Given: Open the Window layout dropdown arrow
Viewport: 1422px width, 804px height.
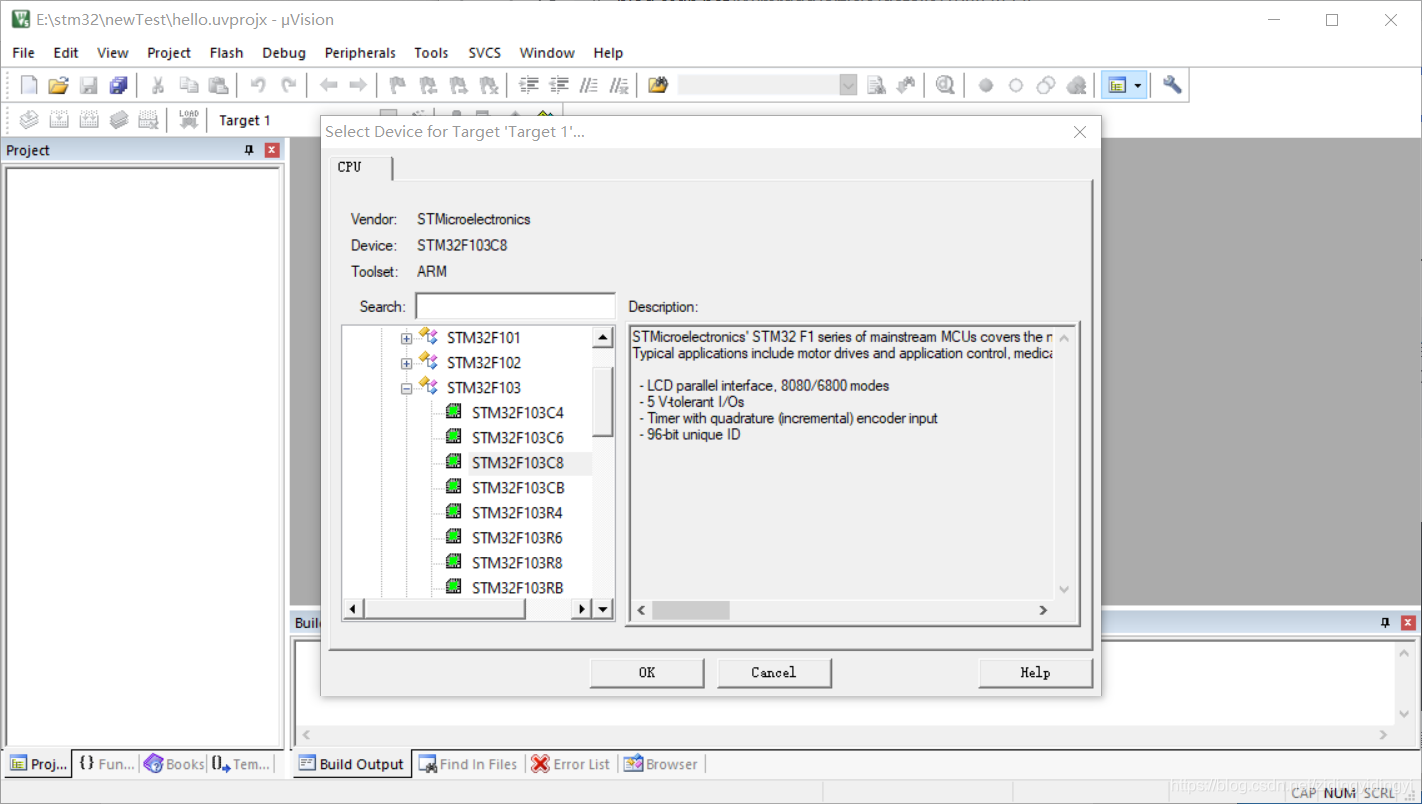Looking at the screenshot, I should pos(1137,85).
